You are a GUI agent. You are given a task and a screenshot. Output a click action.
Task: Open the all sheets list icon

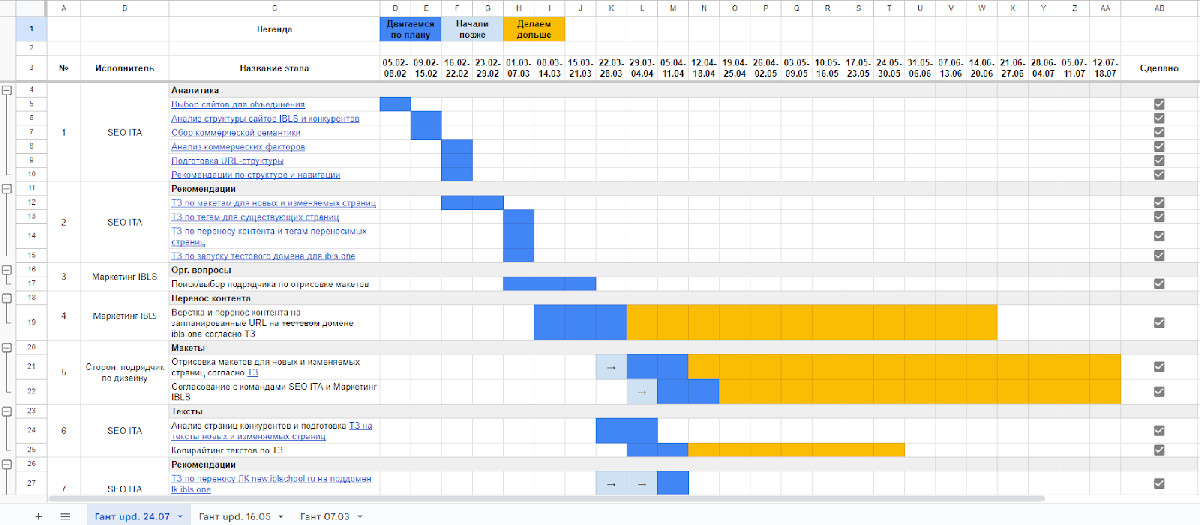65,516
